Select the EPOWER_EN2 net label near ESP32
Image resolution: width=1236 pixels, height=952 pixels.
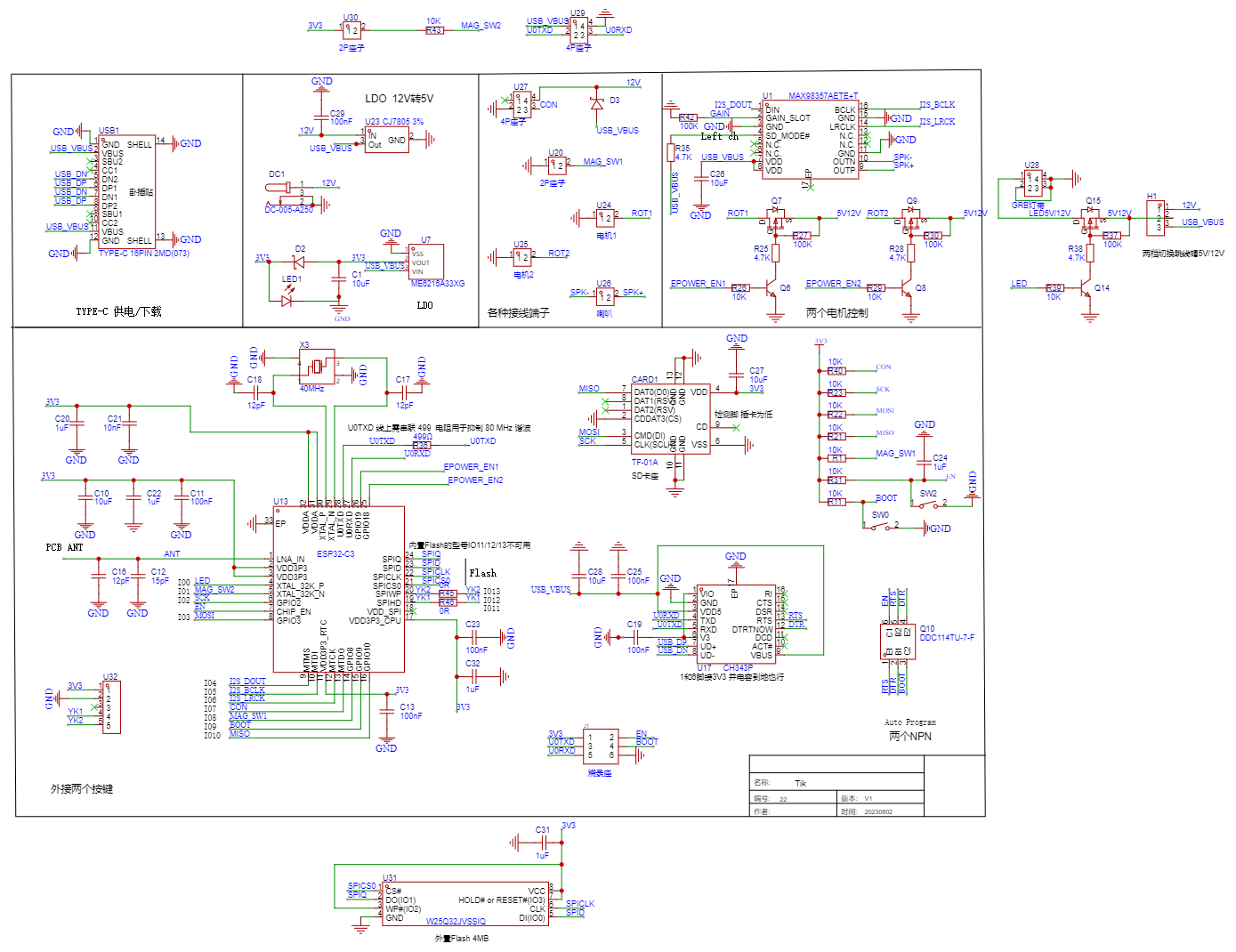click(475, 480)
